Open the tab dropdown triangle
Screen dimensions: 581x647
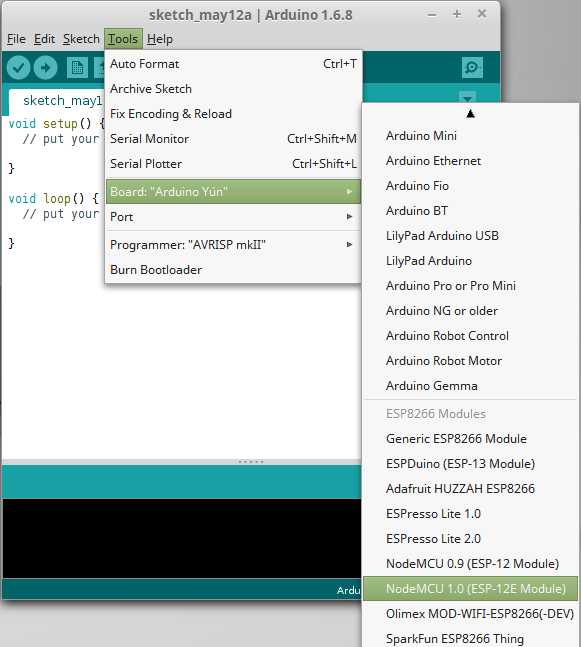[x=468, y=98]
